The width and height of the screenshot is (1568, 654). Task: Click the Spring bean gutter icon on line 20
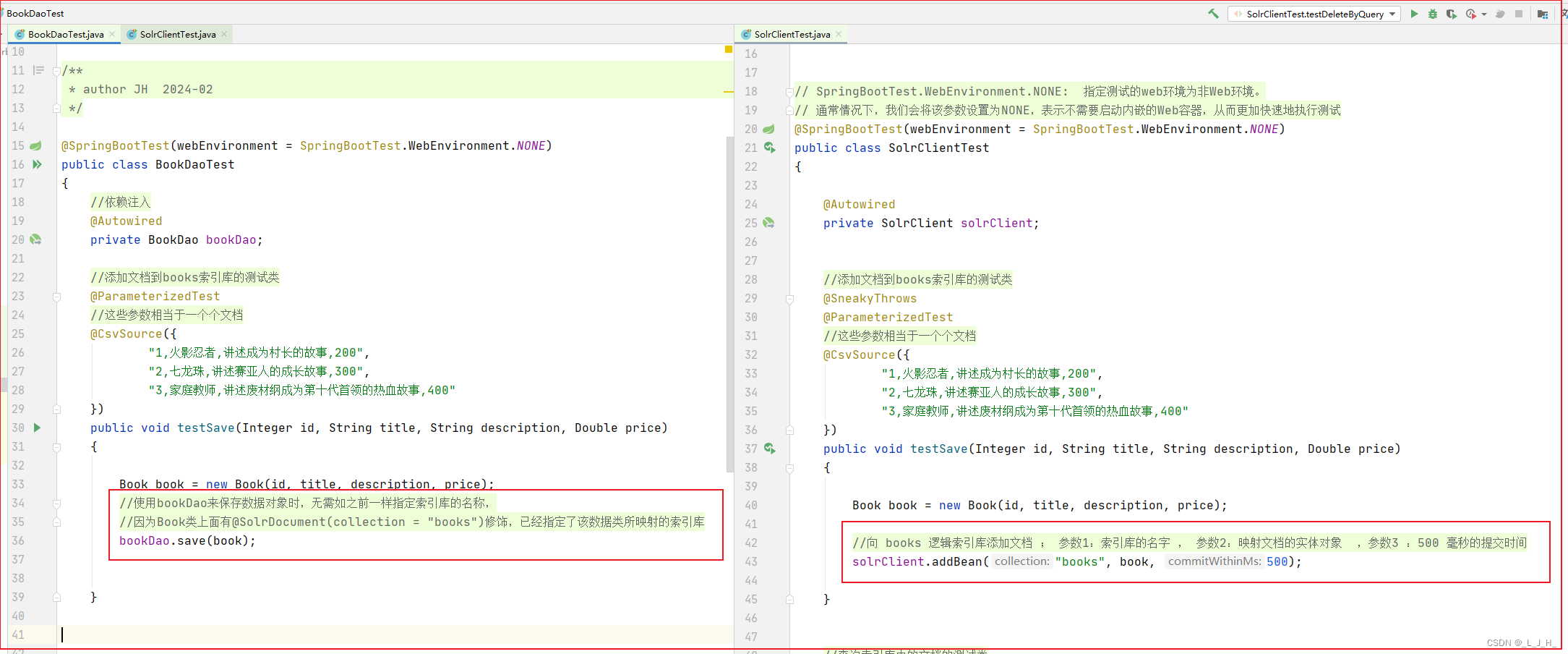(x=35, y=239)
